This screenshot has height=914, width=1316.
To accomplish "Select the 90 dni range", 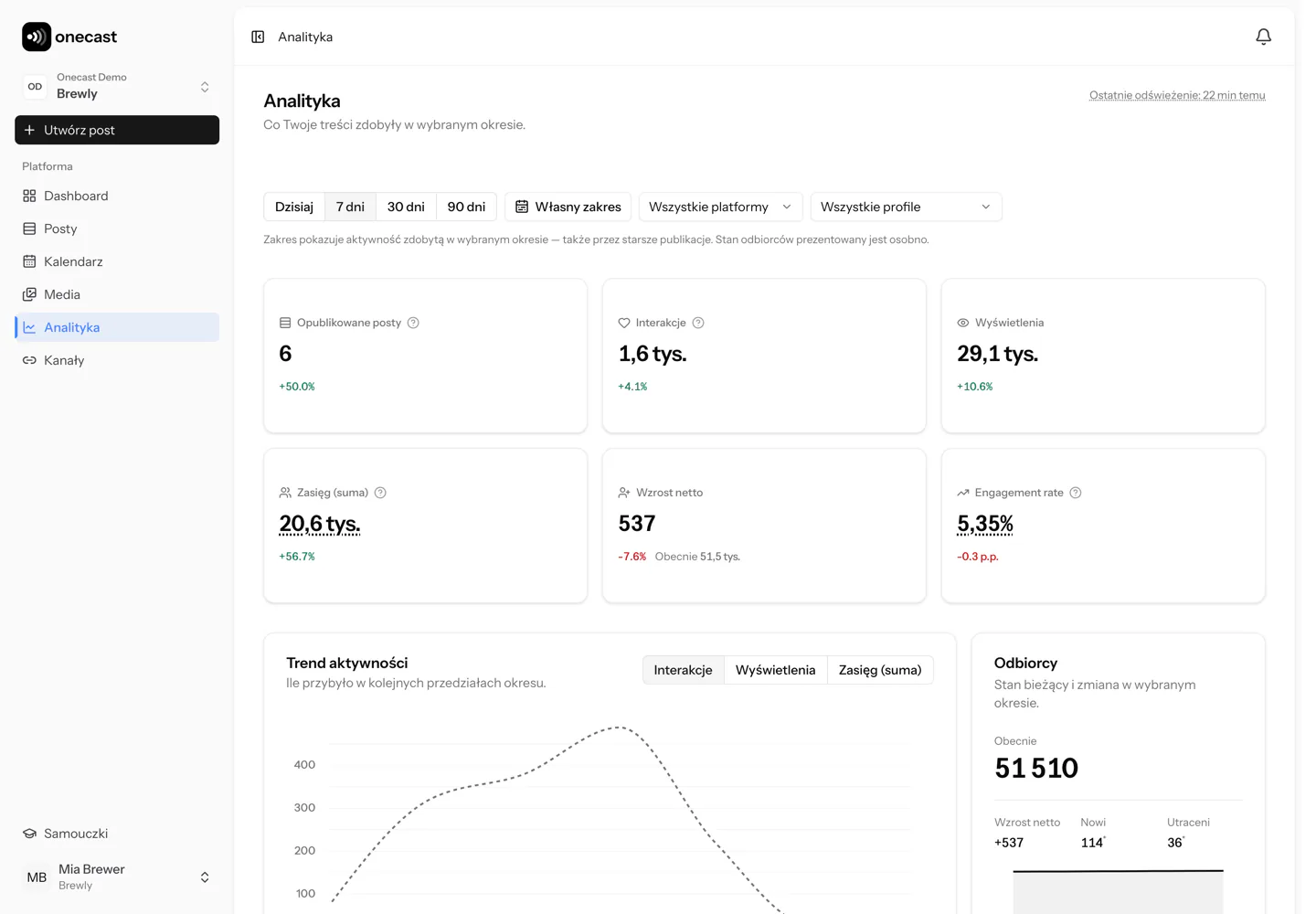I will point(466,207).
